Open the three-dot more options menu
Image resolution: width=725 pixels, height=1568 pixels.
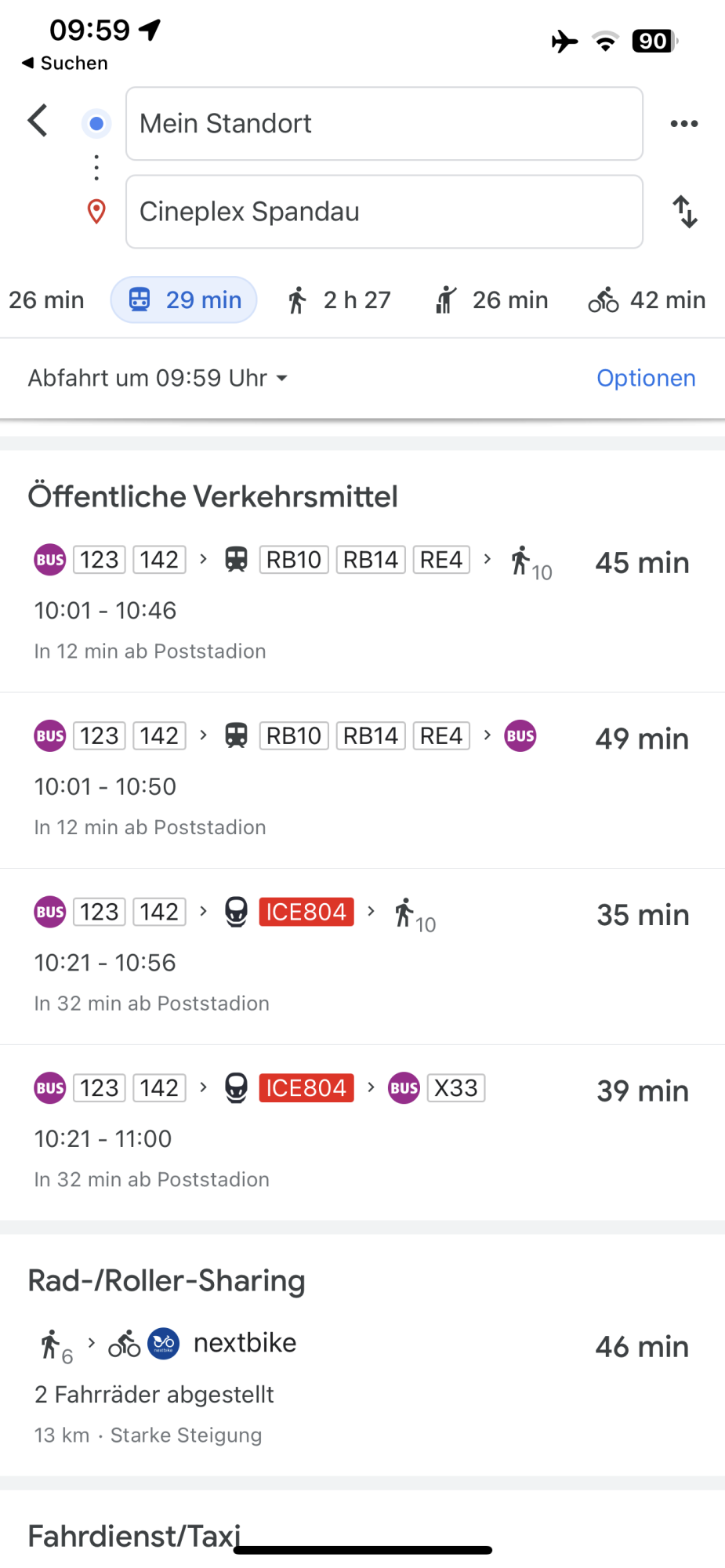coord(683,124)
